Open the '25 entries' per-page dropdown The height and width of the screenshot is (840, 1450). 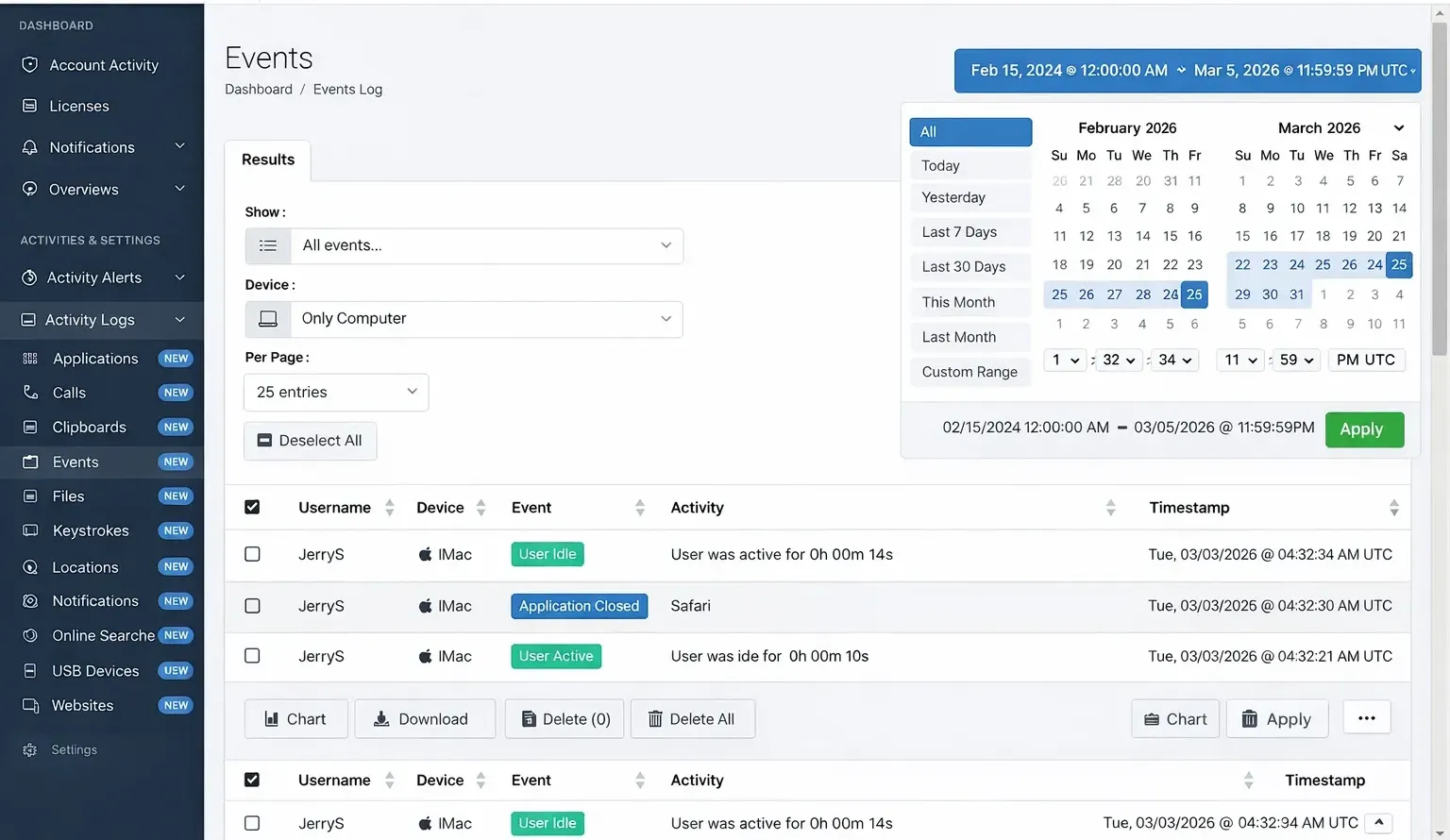(x=335, y=392)
